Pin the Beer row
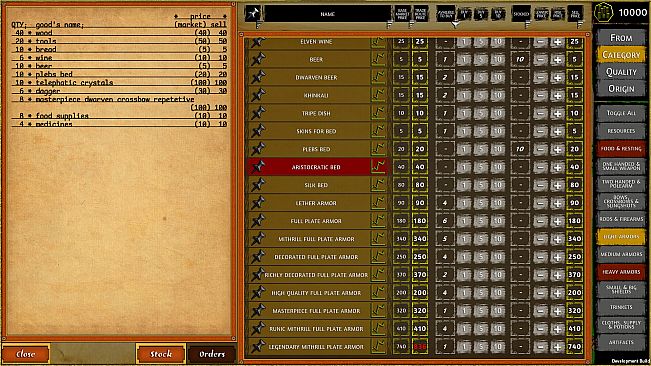651x366 pixels. tap(258, 59)
